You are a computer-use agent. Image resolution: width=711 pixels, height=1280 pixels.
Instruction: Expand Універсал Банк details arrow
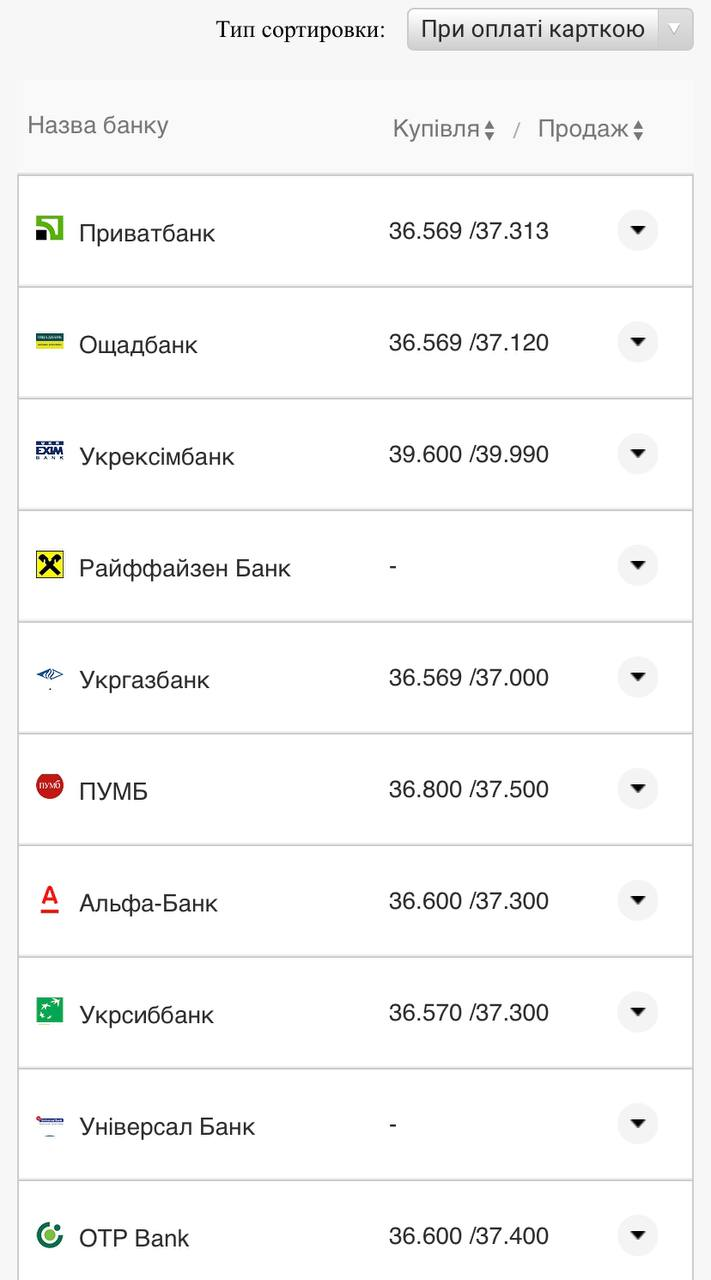(x=637, y=1124)
